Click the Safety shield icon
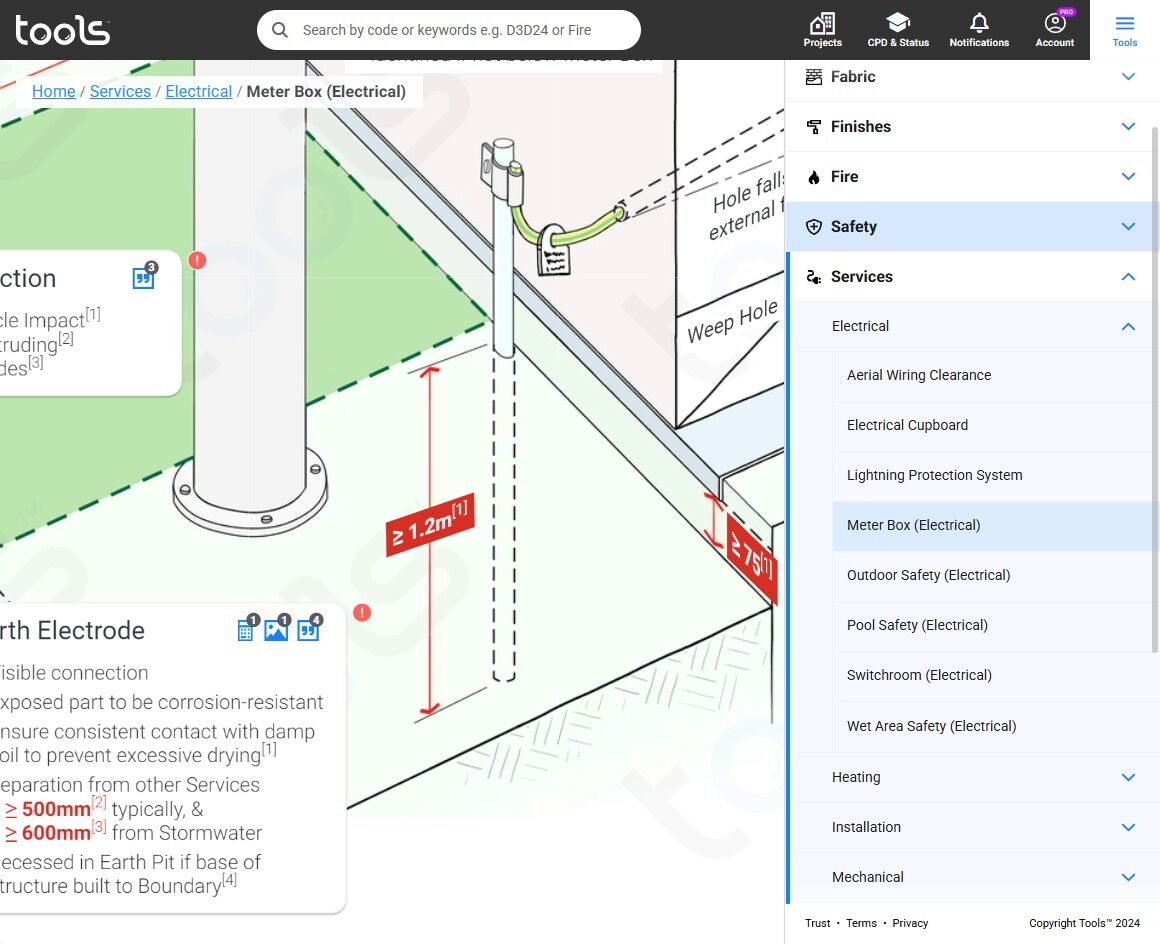Image resolution: width=1160 pixels, height=944 pixels. (x=814, y=226)
